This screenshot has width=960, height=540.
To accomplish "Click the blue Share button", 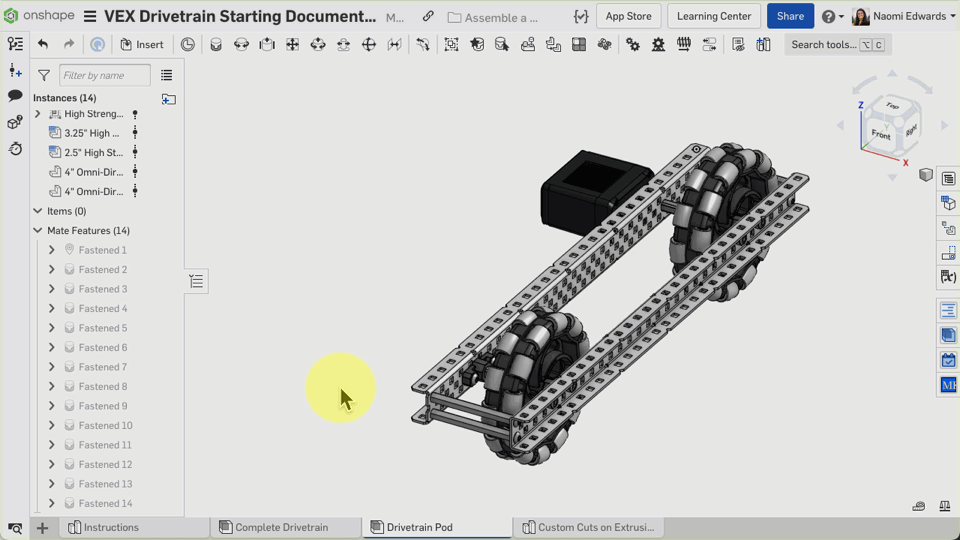I will click(790, 16).
